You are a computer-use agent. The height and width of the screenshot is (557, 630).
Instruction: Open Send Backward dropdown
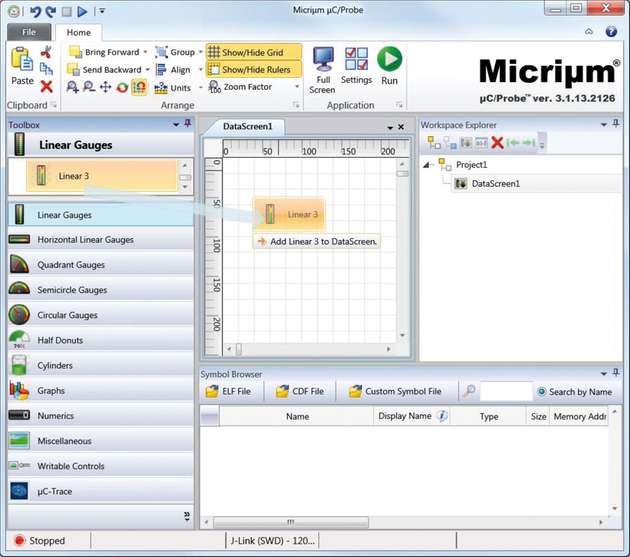[x=147, y=70]
